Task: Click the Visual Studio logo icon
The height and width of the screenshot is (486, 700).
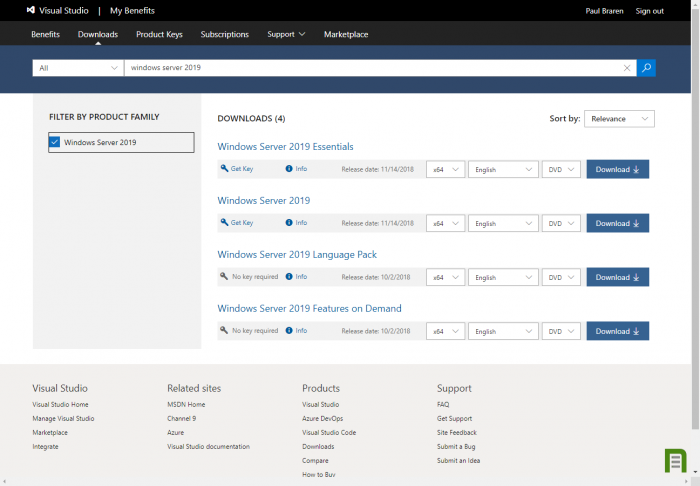Action: 30,10
